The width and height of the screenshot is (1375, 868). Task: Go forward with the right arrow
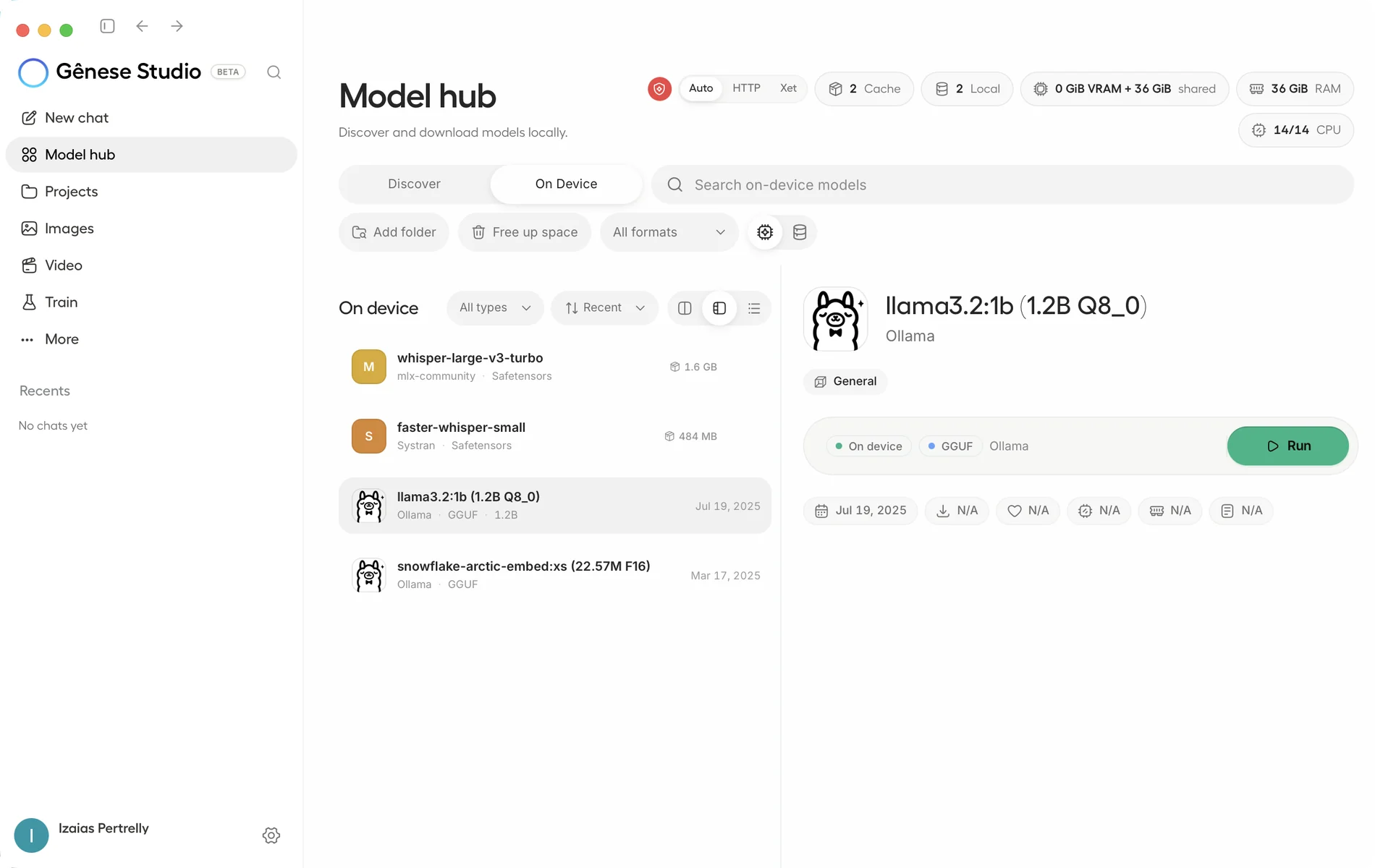(177, 26)
